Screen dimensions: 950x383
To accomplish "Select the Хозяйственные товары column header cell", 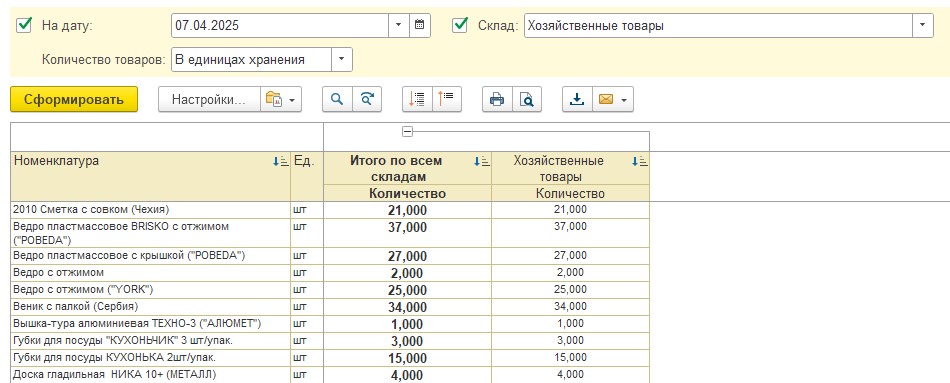I will pyautogui.click(x=570, y=169).
